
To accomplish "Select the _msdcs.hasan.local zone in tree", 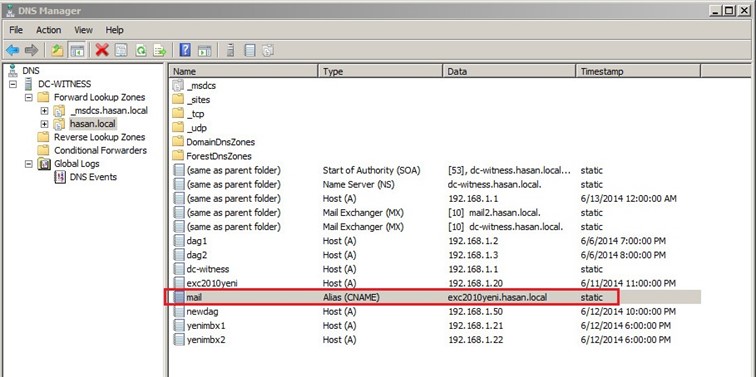I will pos(108,110).
